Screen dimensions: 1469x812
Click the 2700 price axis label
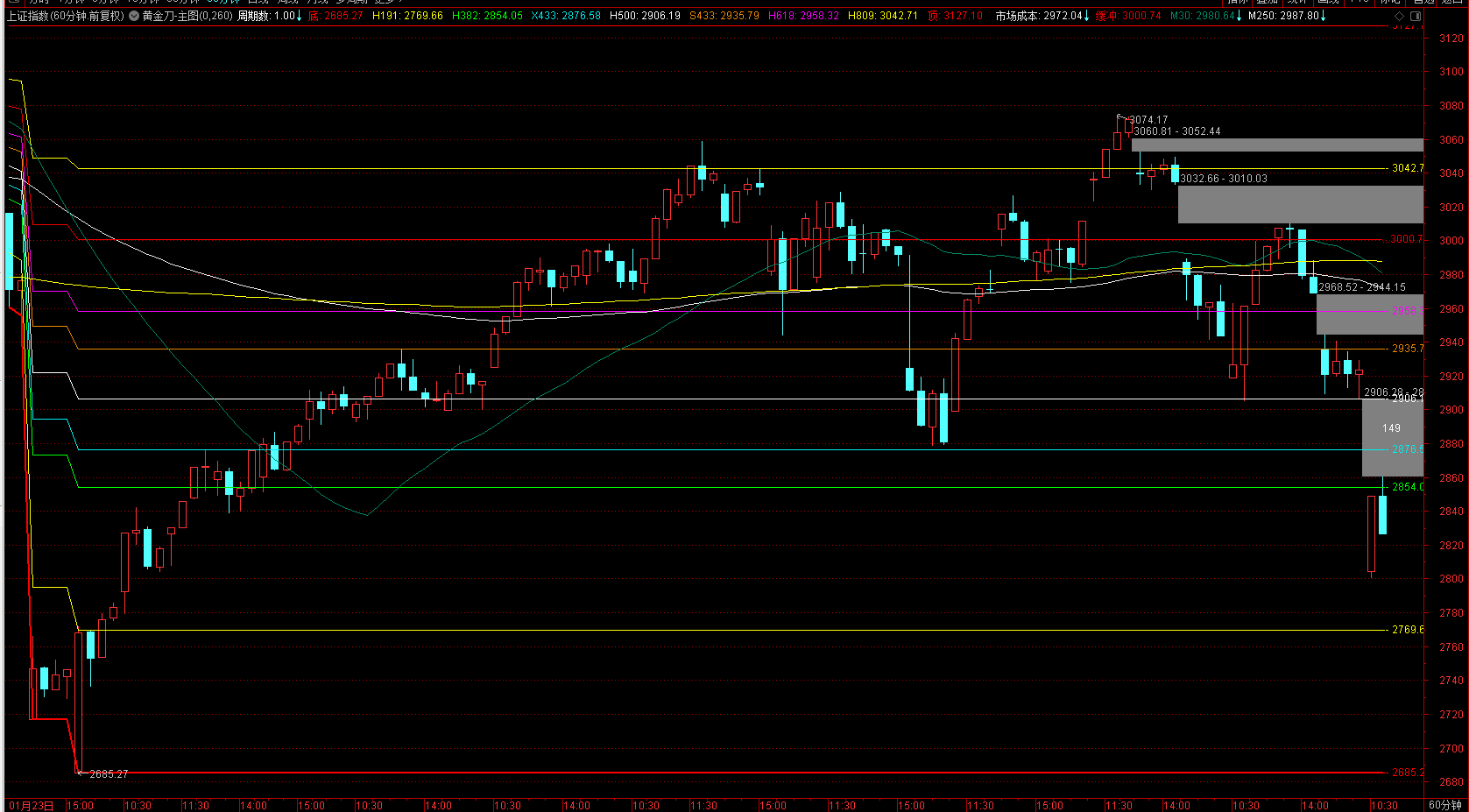tap(1451, 749)
